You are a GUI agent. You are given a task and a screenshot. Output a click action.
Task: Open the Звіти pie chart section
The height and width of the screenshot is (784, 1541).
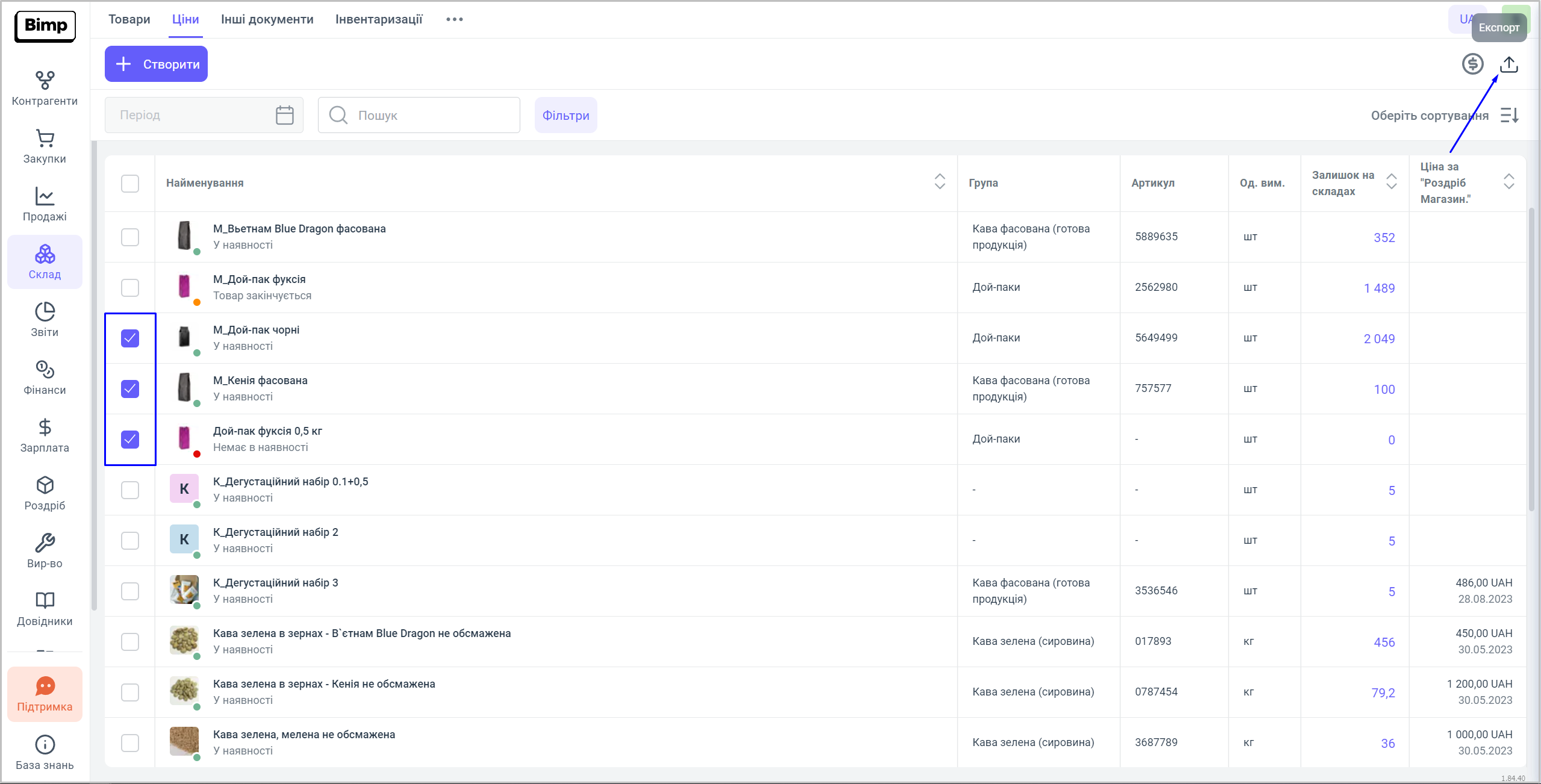pyautogui.click(x=45, y=320)
